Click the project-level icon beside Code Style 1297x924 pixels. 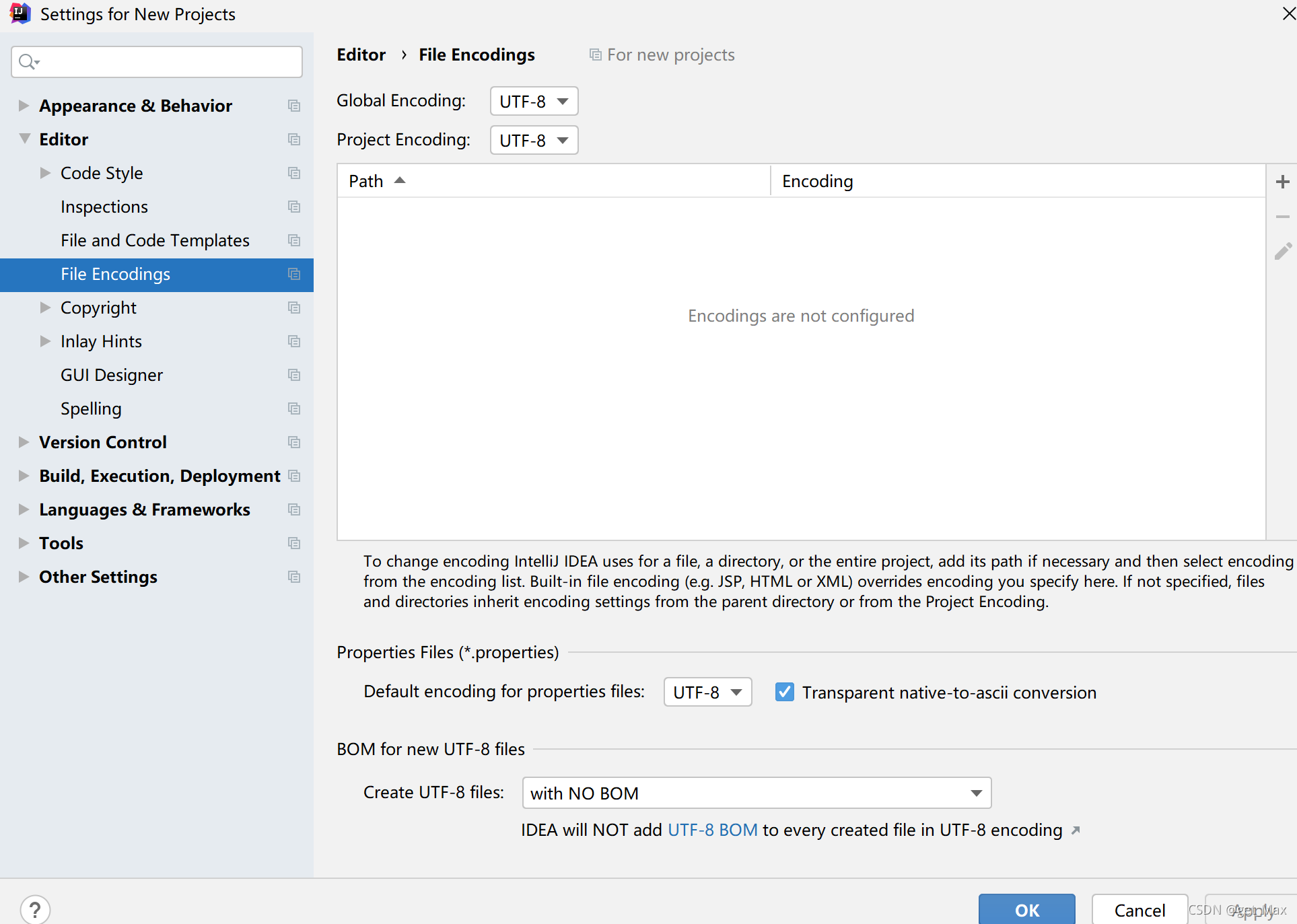click(x=294, y=173)
